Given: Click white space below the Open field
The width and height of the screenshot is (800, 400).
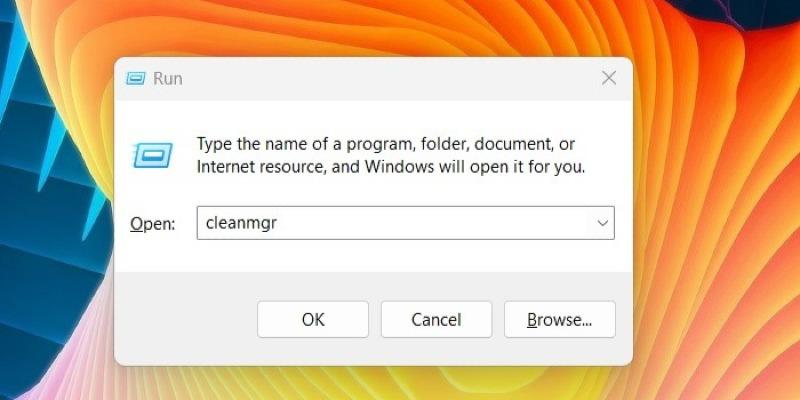Looking at the screenshot, I should pos(372,255).
